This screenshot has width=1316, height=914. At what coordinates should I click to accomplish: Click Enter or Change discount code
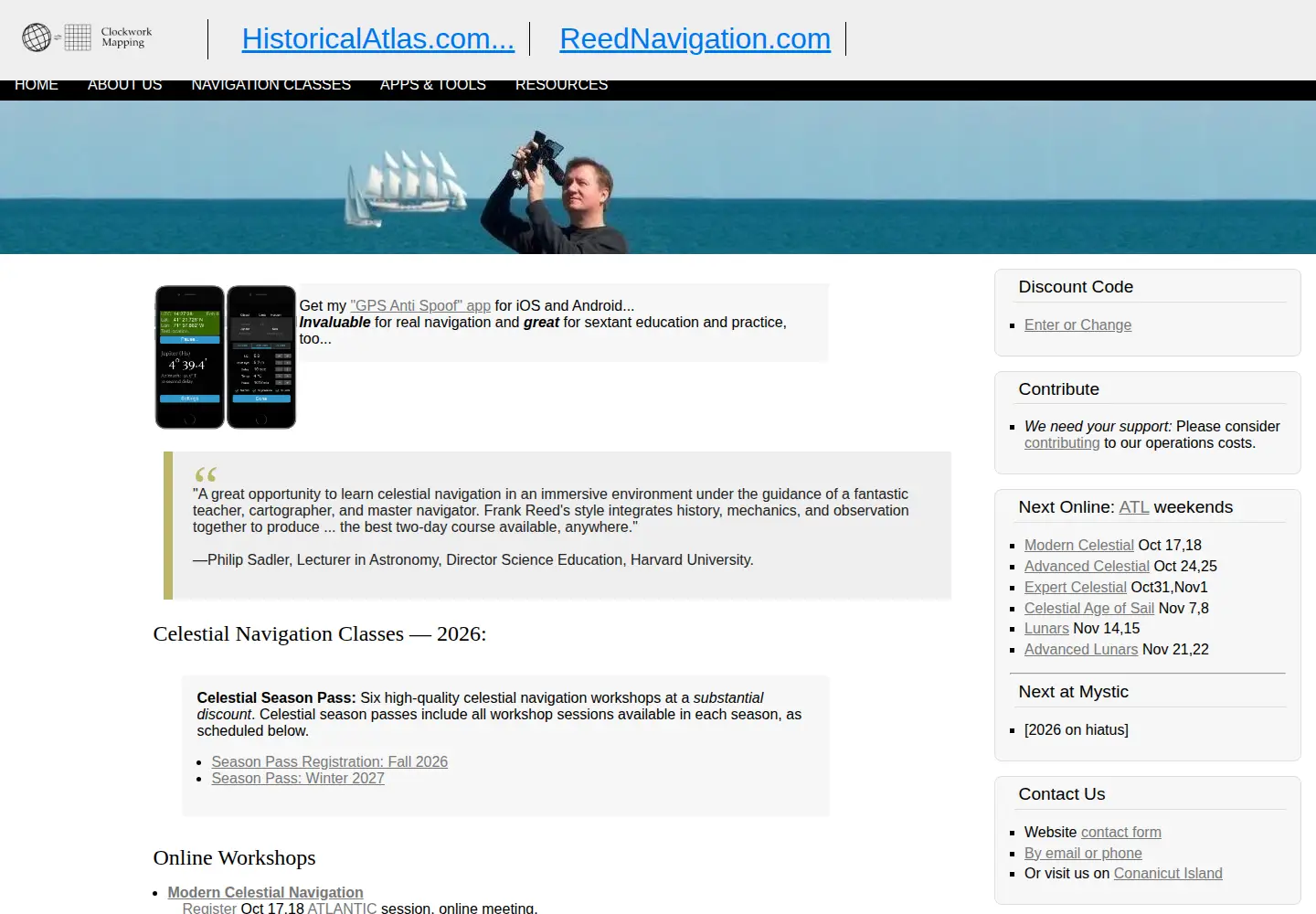[1077, 325]
